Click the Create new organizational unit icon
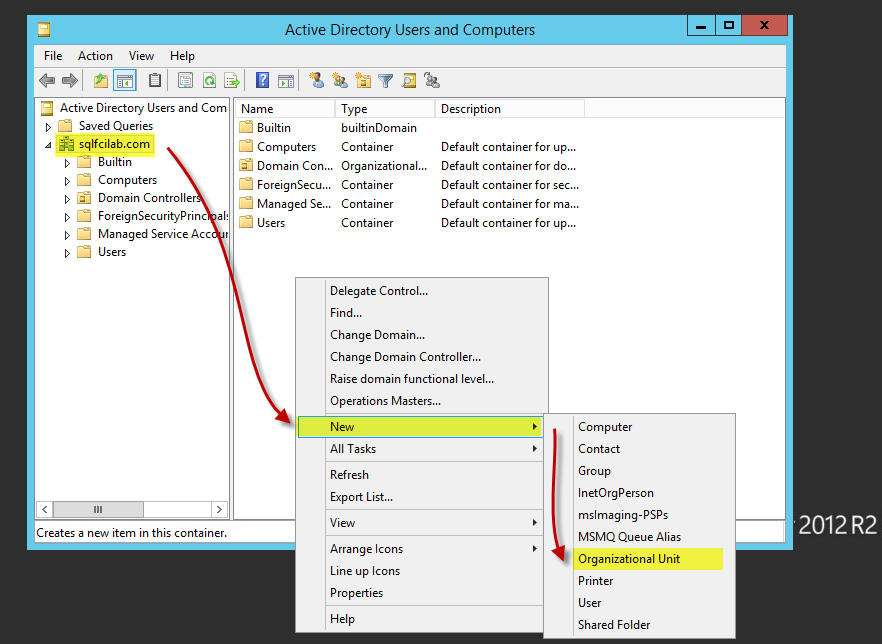This screenshot has width=882, height=644. pyautogui.click(x=363, y=80)
